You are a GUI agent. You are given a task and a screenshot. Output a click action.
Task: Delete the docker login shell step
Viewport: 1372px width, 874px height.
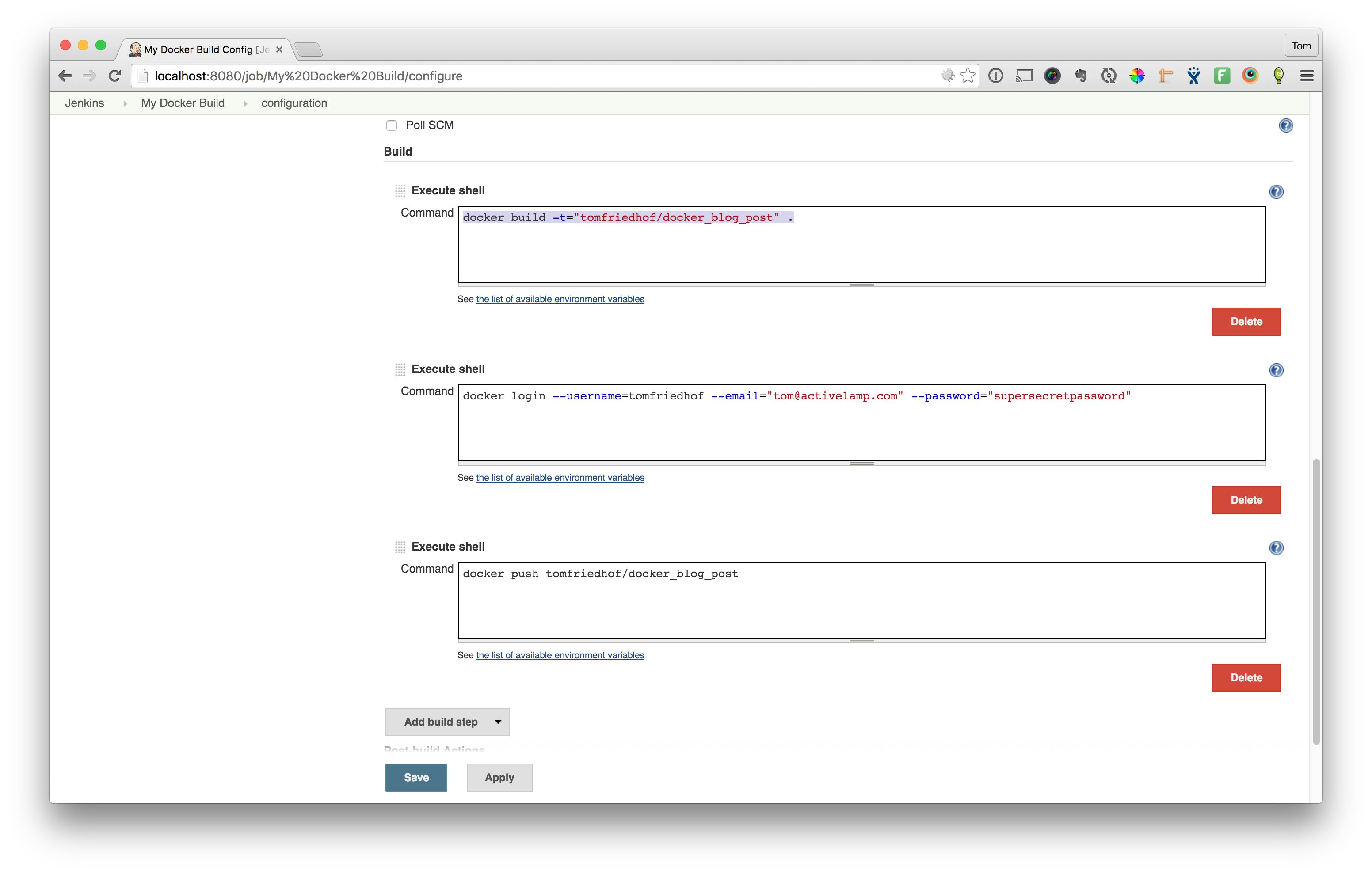point(1246,500)
